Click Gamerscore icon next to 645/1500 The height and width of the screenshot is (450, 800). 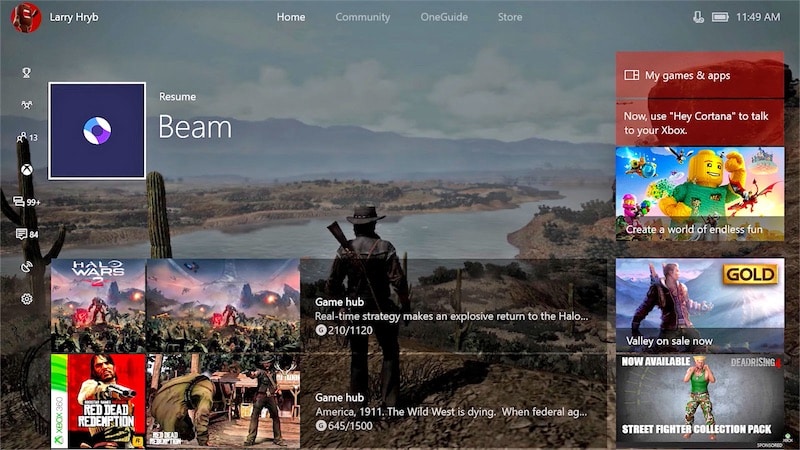(x=321, y=426)
